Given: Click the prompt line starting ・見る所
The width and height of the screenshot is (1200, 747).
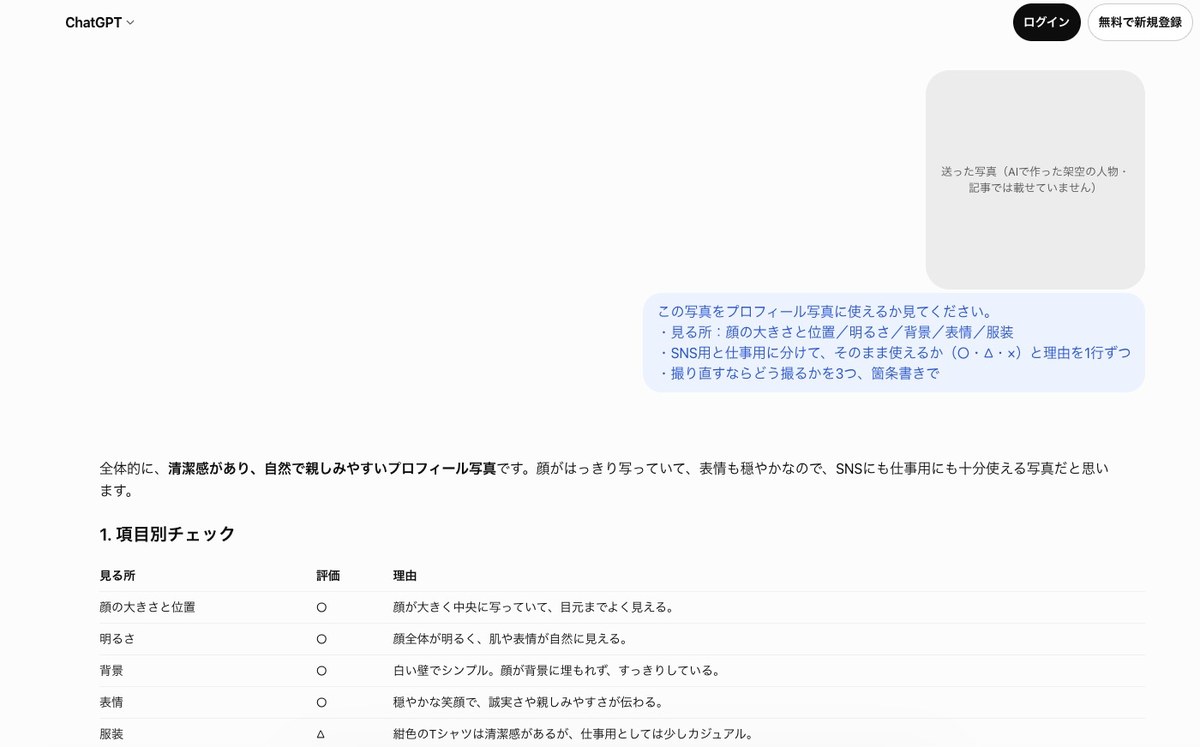Looking at the screenshot, I should [836, 332].
